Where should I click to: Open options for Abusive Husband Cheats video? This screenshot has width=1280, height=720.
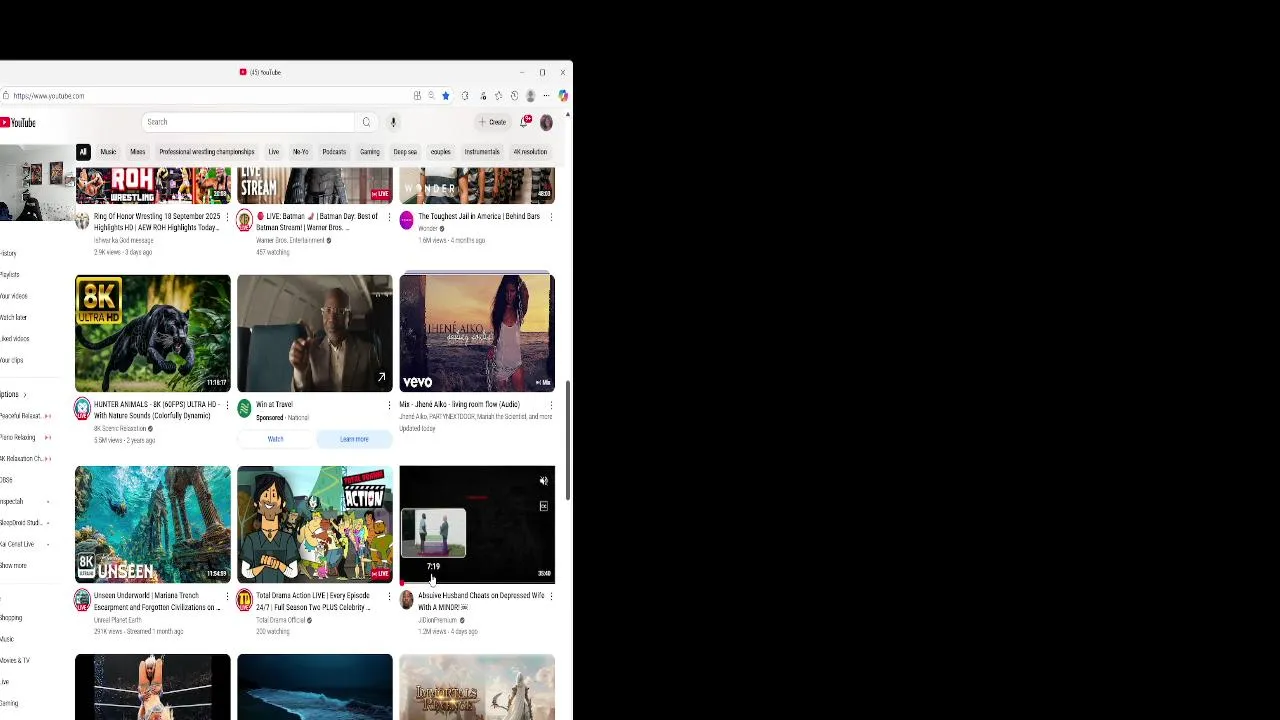coord(551,596)
